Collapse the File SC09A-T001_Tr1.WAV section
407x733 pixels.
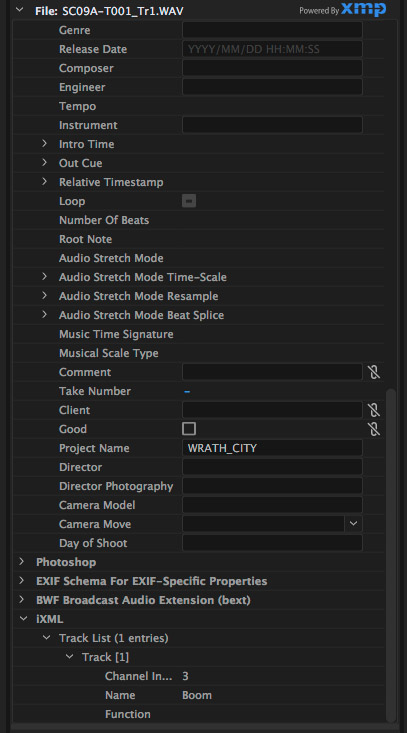click(20, 9)
